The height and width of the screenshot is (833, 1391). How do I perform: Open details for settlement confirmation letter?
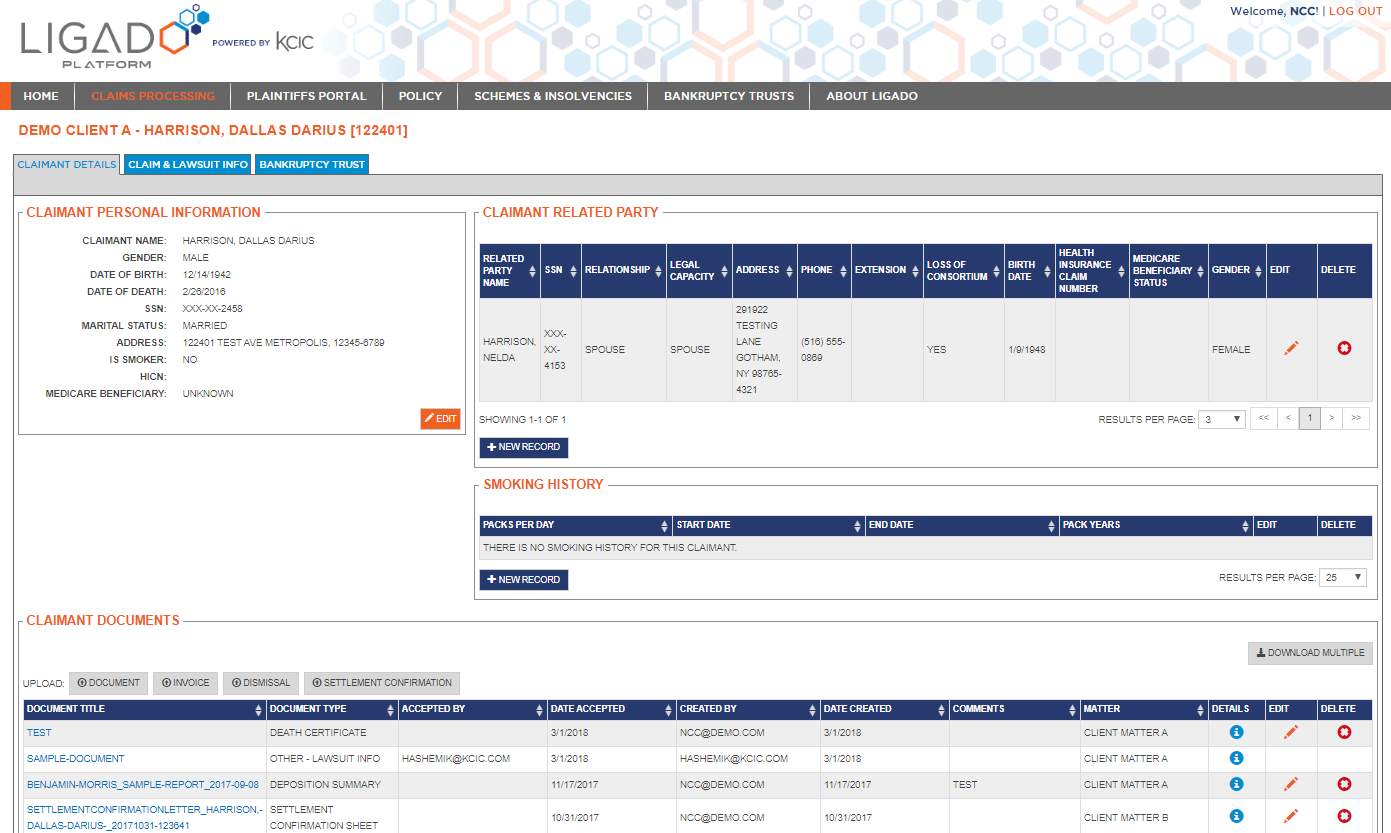click(x=1236, y=816)
